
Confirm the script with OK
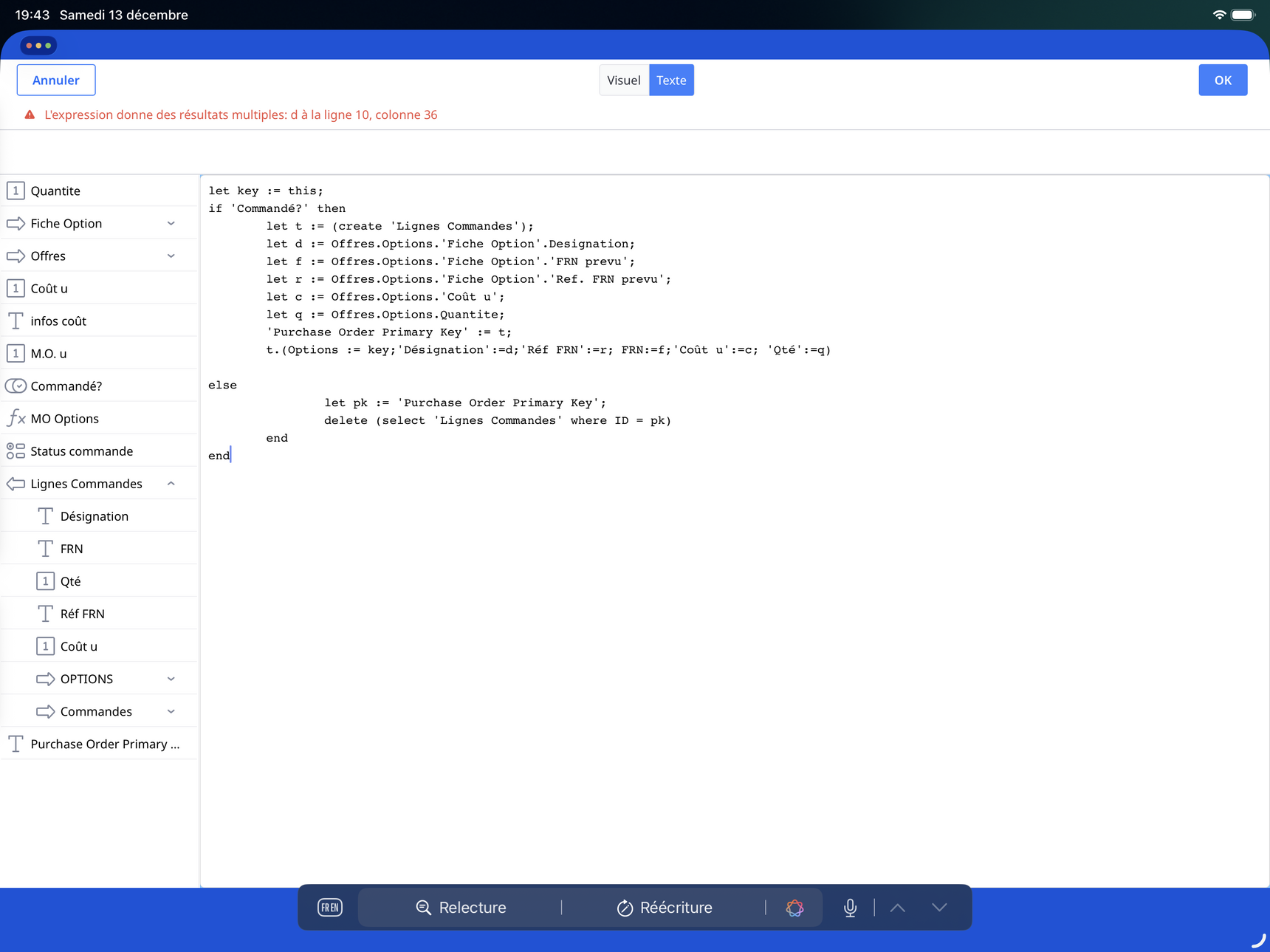coord(1222,81)
